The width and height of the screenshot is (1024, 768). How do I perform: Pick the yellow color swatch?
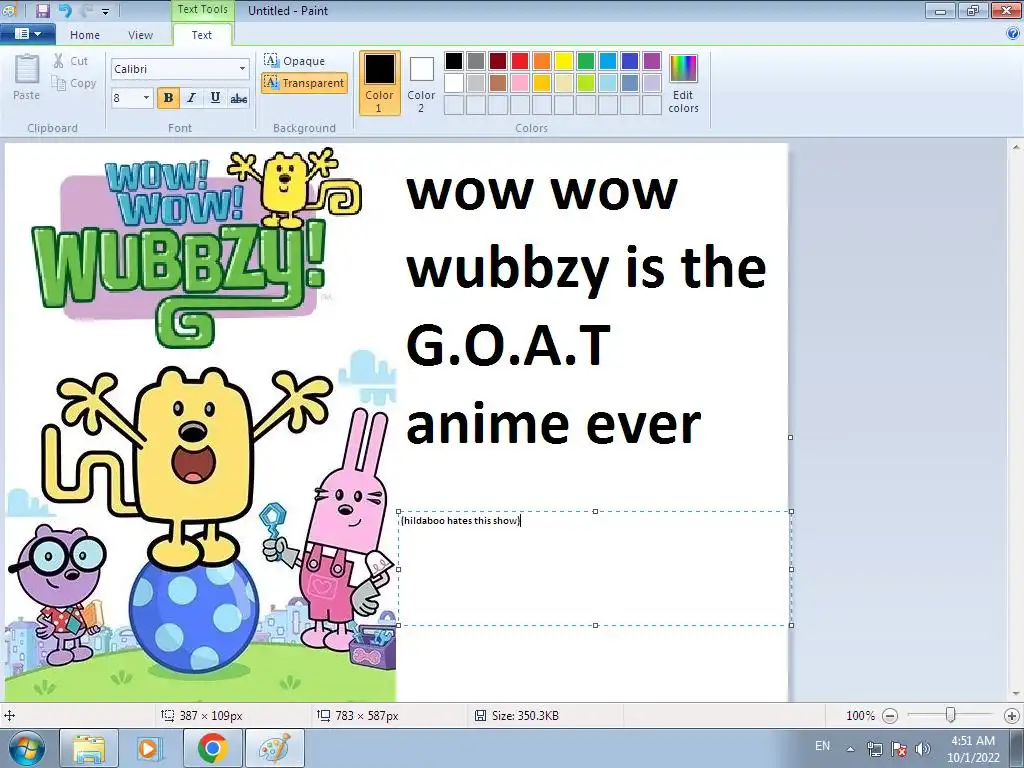(x=564, y=61)
